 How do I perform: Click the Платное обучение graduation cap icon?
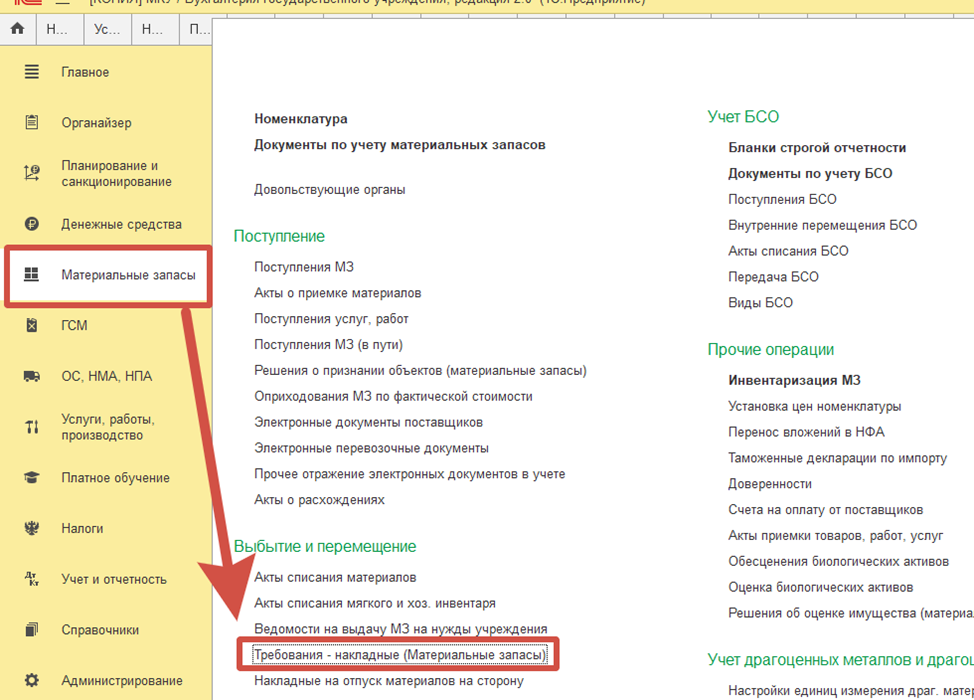32,478
